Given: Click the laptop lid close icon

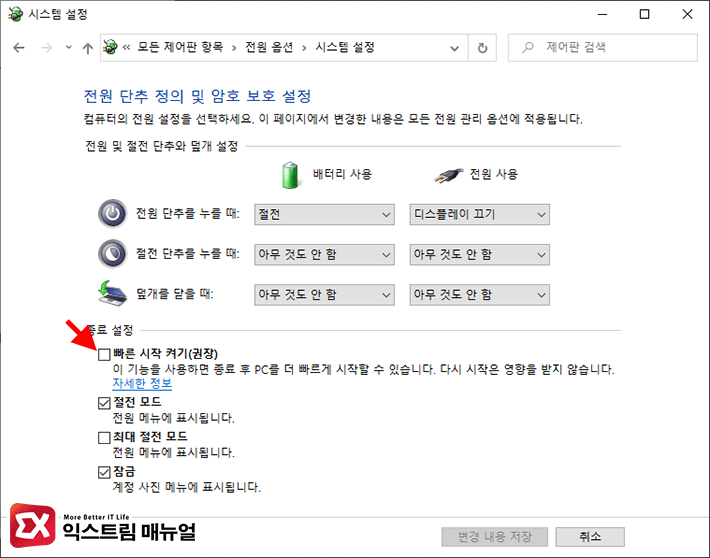Looking at the screenshot, I should (112, 293).
